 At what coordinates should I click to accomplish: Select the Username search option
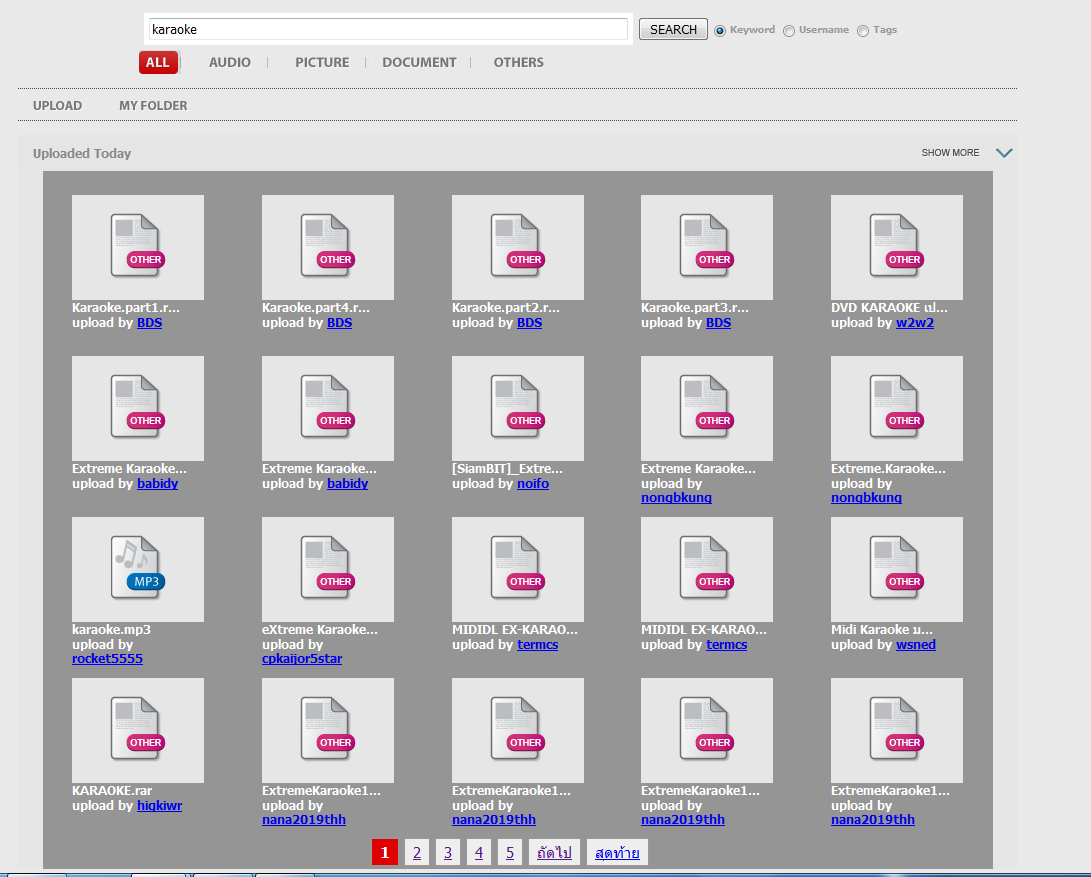pyautogui.click(x=789, y=30)
